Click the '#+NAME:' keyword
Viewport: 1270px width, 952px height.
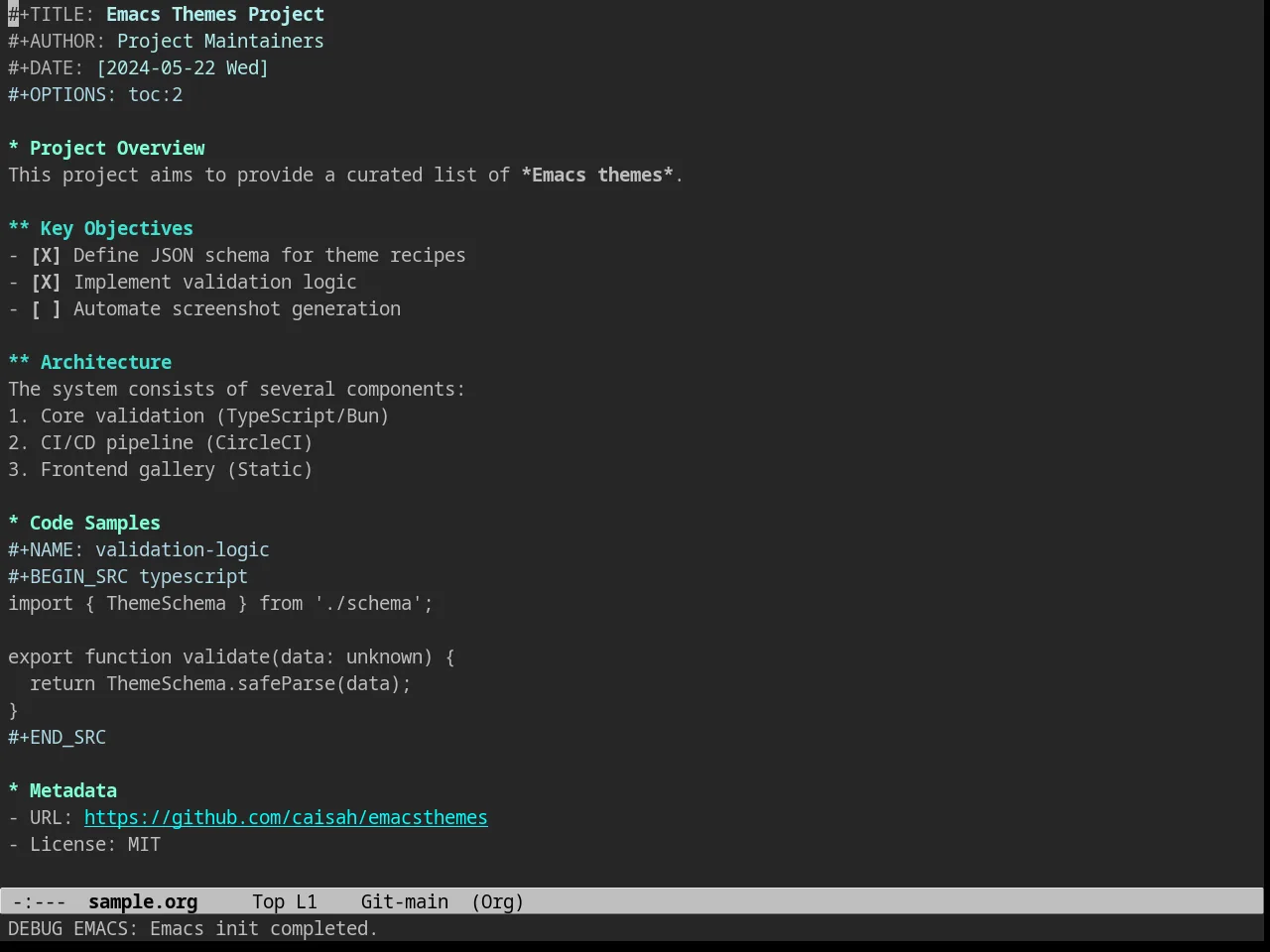coord(46,550)
